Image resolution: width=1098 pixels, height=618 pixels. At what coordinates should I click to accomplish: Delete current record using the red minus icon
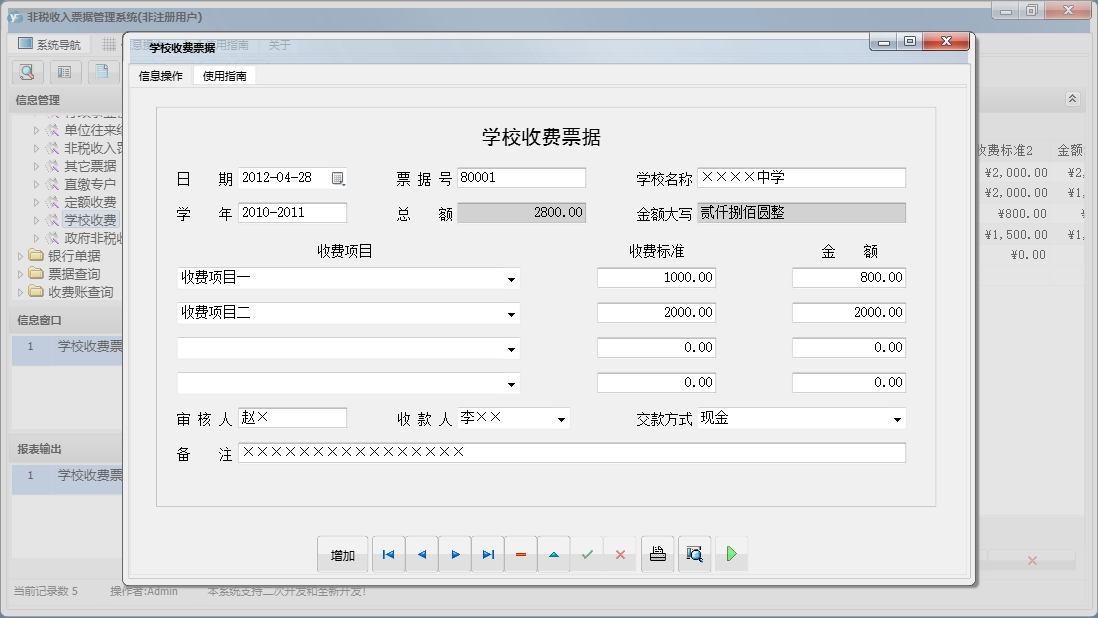tap(521, 553)
